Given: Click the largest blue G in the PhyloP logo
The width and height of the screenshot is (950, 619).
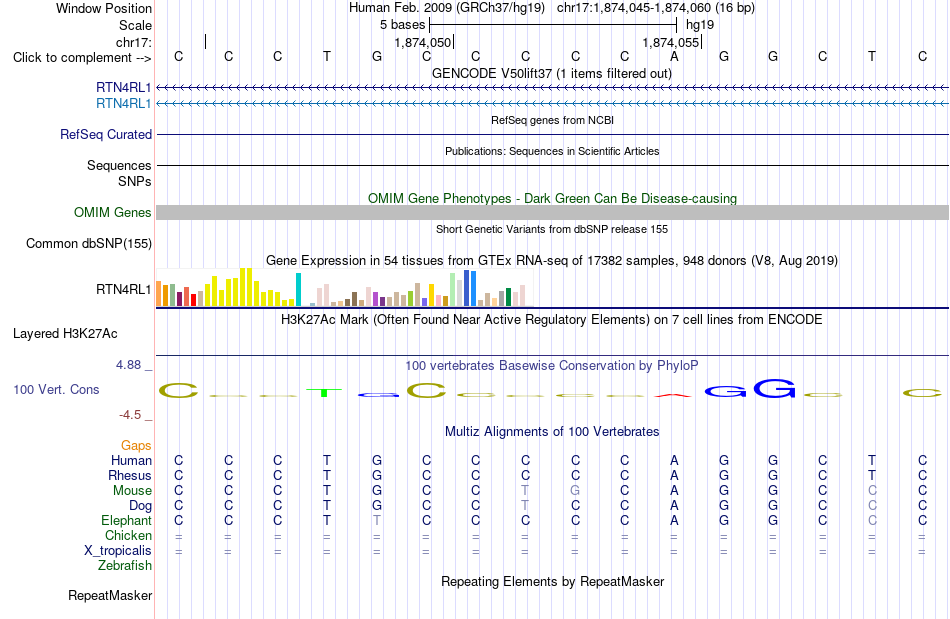Looking at the screenshot, I should click(x=774, y=388).
